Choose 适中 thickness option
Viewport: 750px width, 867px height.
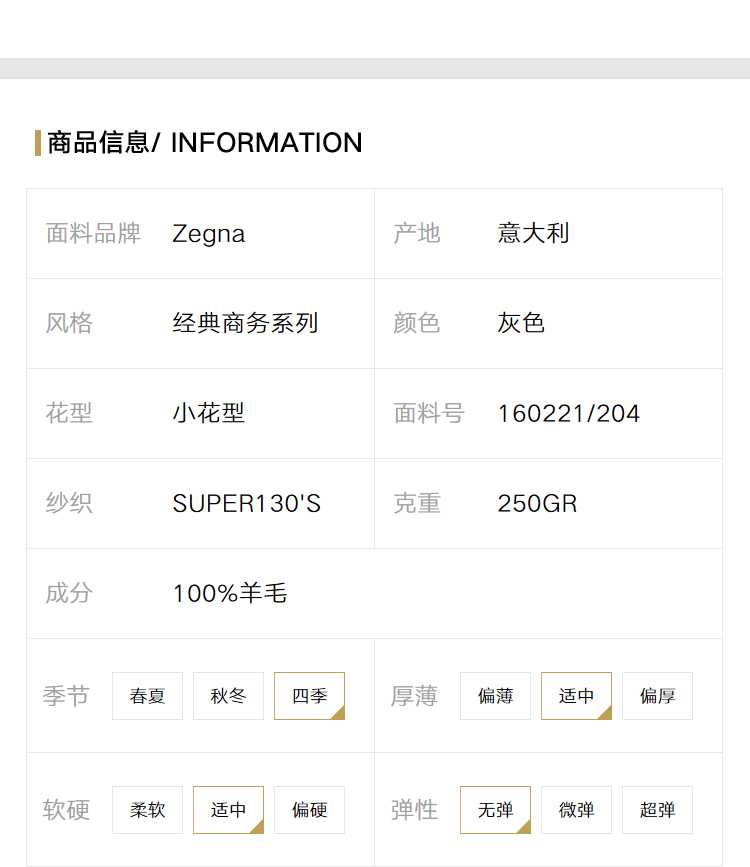coord(576,696)
